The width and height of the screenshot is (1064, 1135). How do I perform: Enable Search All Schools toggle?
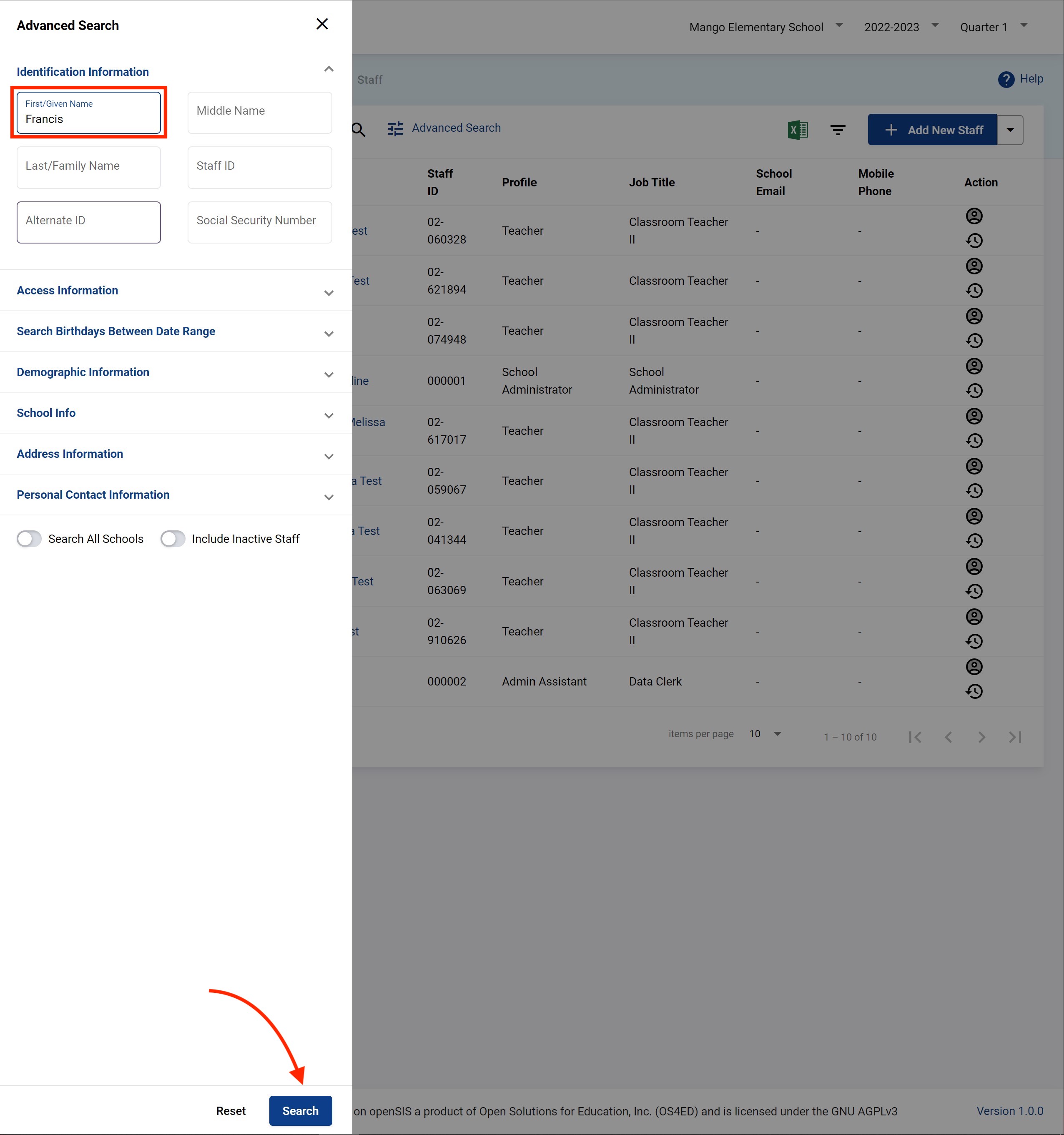[29, 539]
